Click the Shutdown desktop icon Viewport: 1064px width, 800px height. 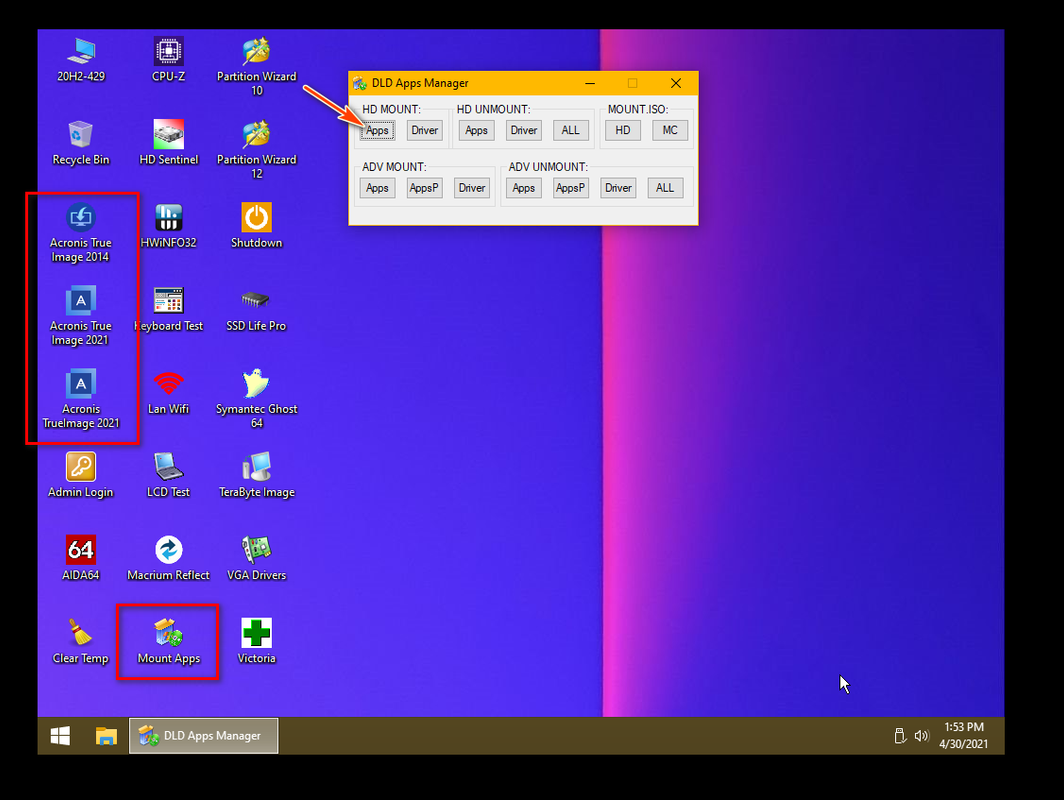pyautogui.click(x=256, y=226)
